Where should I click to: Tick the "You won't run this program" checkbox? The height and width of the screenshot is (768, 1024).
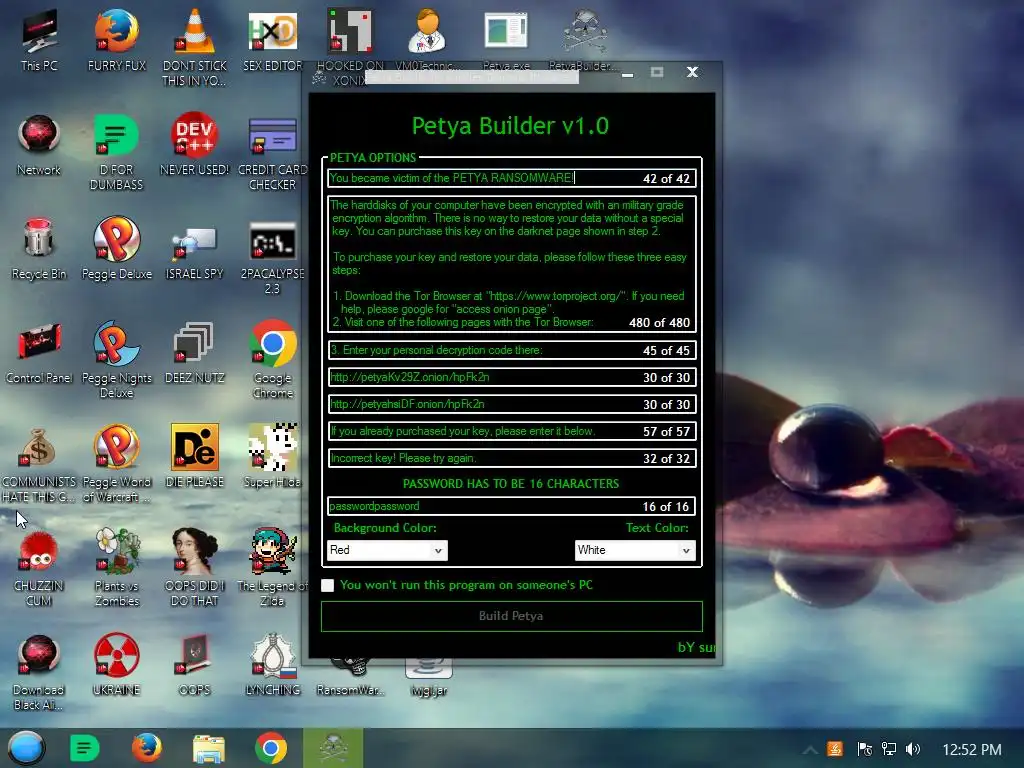[x=328, y=585]
